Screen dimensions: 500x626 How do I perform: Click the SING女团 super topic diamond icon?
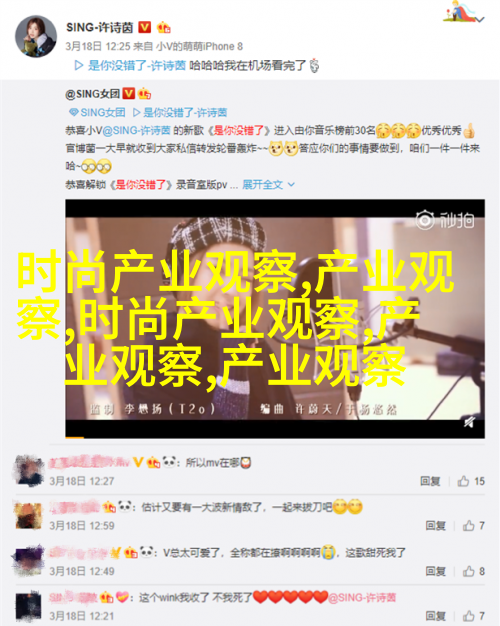coord(73,112)
